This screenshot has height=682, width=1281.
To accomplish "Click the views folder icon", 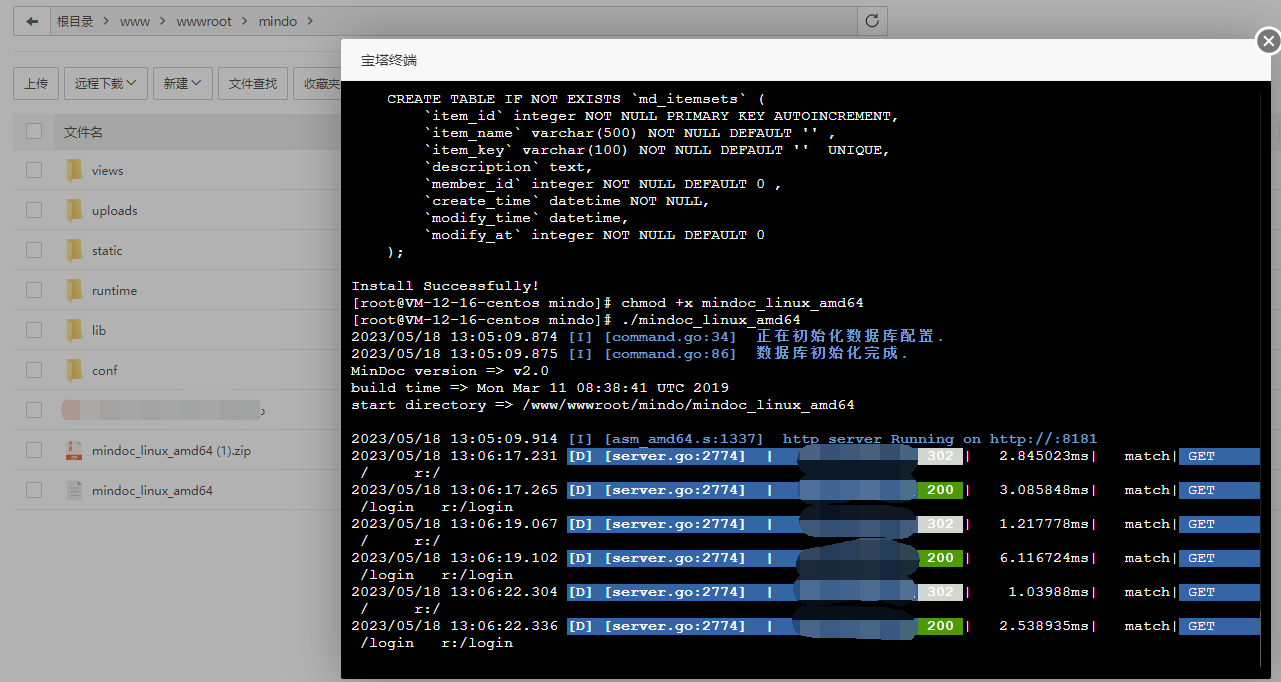I will (x=74, y=171).
